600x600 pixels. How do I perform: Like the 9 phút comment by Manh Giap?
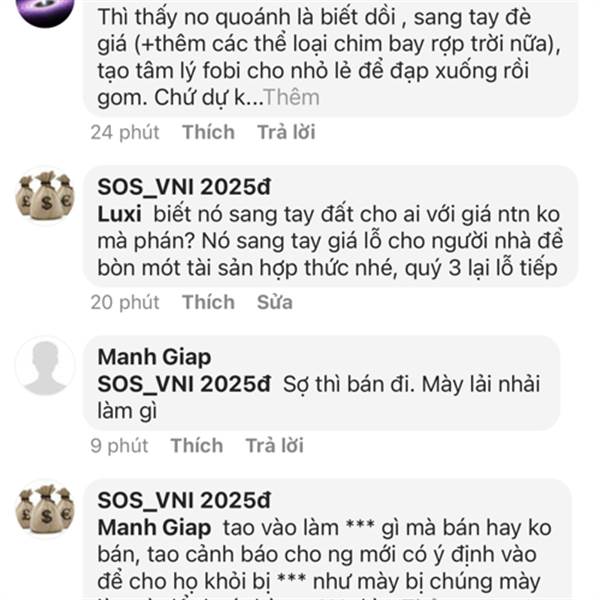click(197, 445)
